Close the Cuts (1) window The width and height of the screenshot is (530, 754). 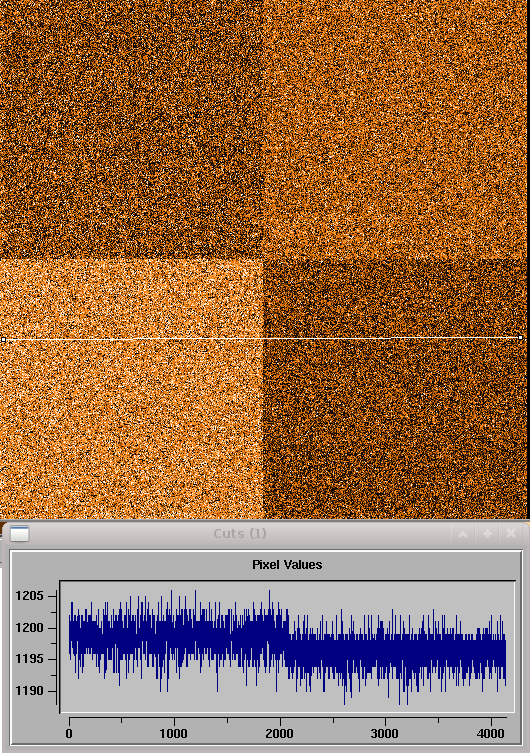pos(511,534)
